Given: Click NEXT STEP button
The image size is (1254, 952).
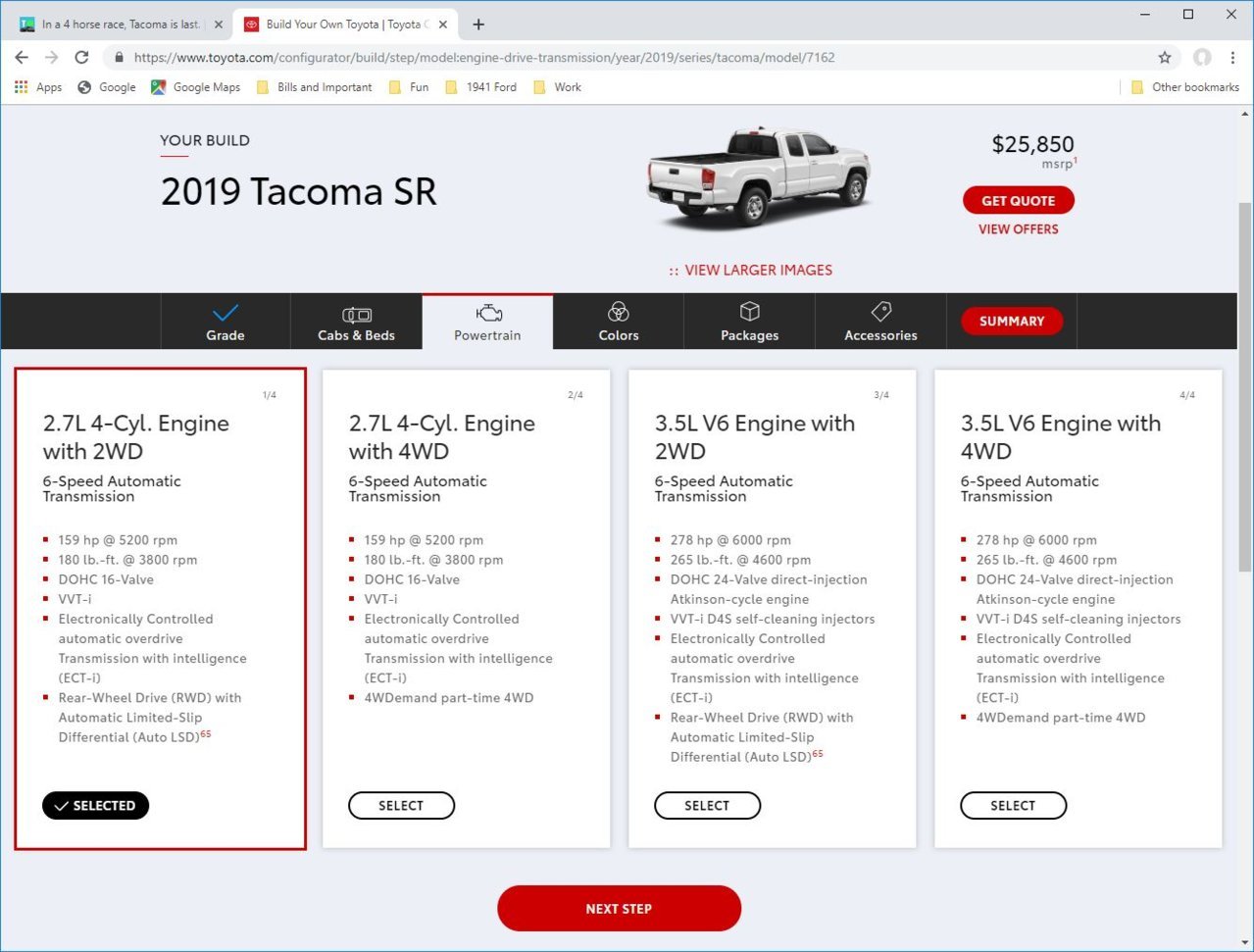Looking at the screenshot, I should (x=620, y=909).
